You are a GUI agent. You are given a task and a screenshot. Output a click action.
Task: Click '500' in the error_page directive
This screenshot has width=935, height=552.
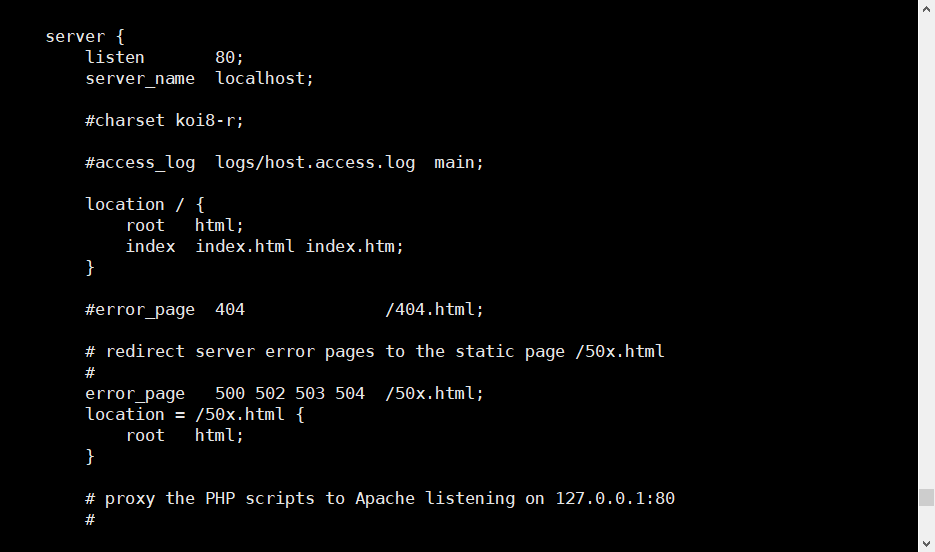click(x=230, y=393)
